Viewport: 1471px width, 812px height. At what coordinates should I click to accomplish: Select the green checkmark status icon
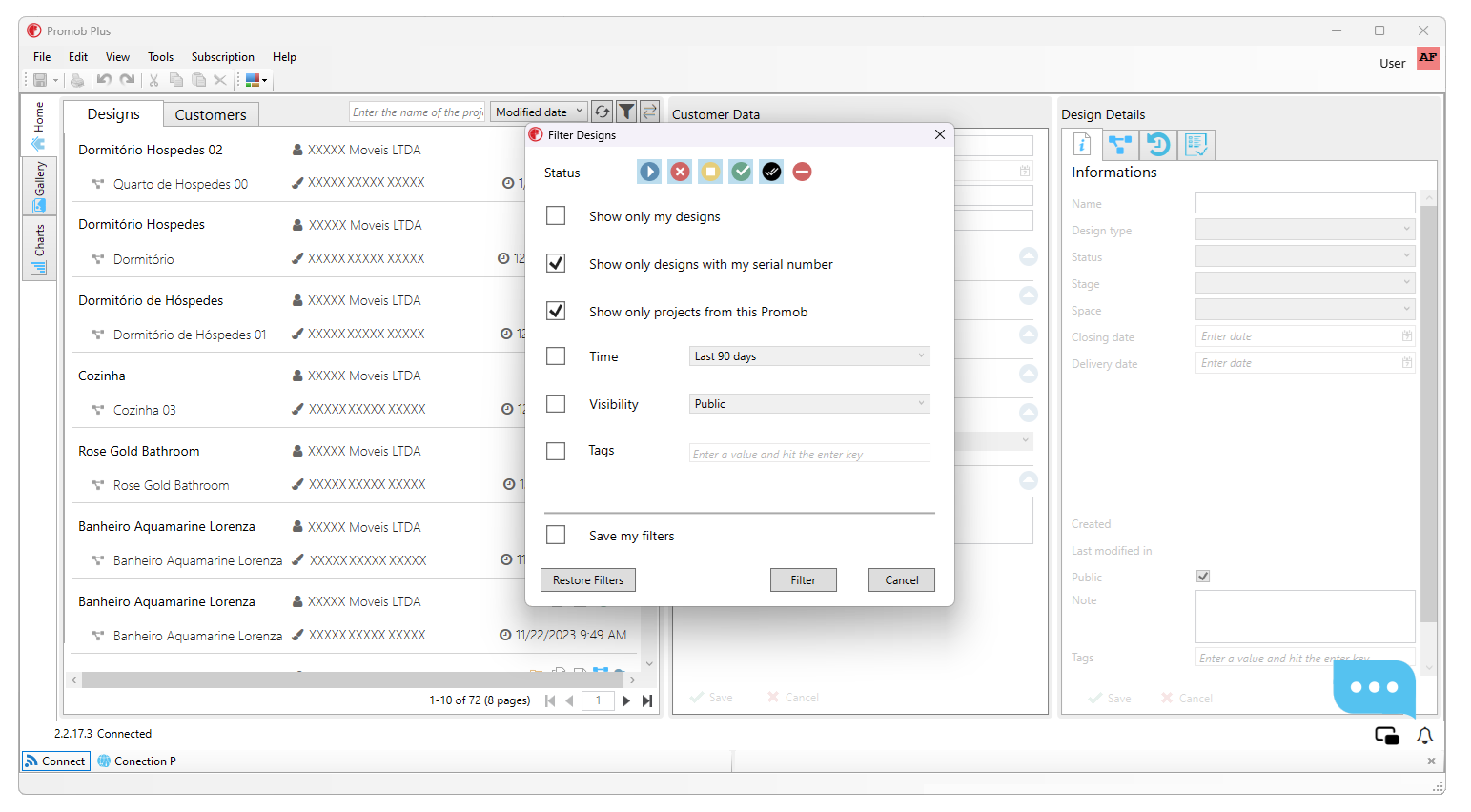pos(741,172)
